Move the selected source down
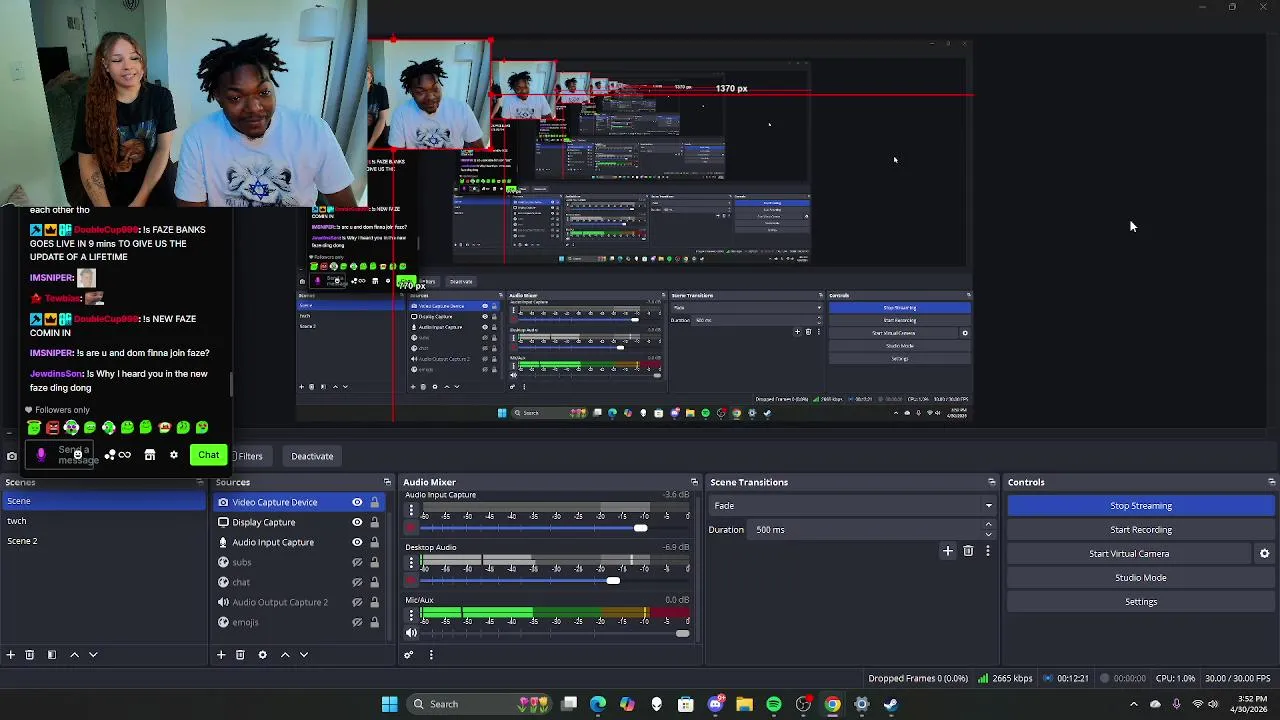1280x720 pixels. coord(304,655)
